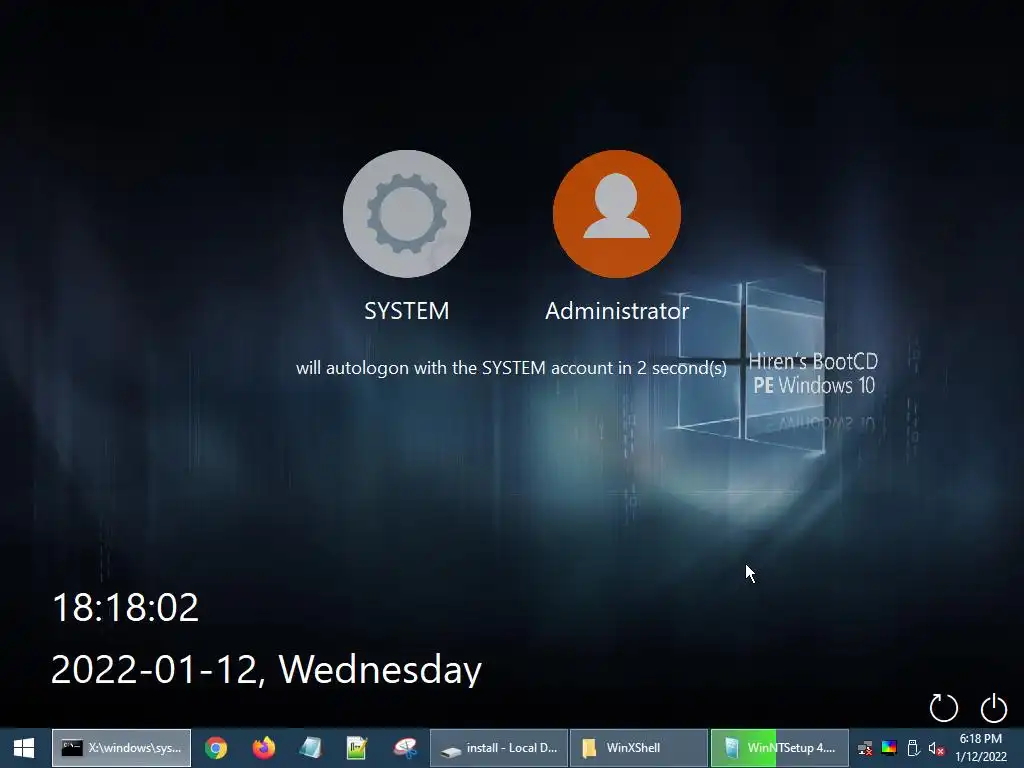The width and height of the screenshot is (1024, 768).
Task: Open the taskbar clock showing 6:18 PM
Action: tap(981, 748)
